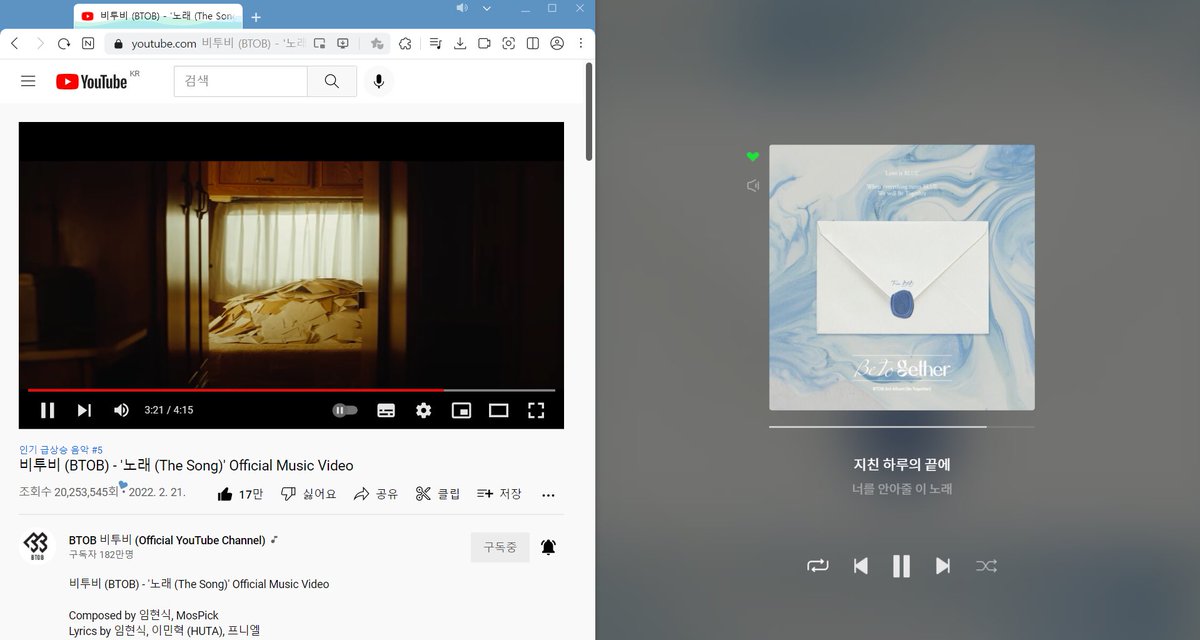Save the video with 저장

coord(499,494)
